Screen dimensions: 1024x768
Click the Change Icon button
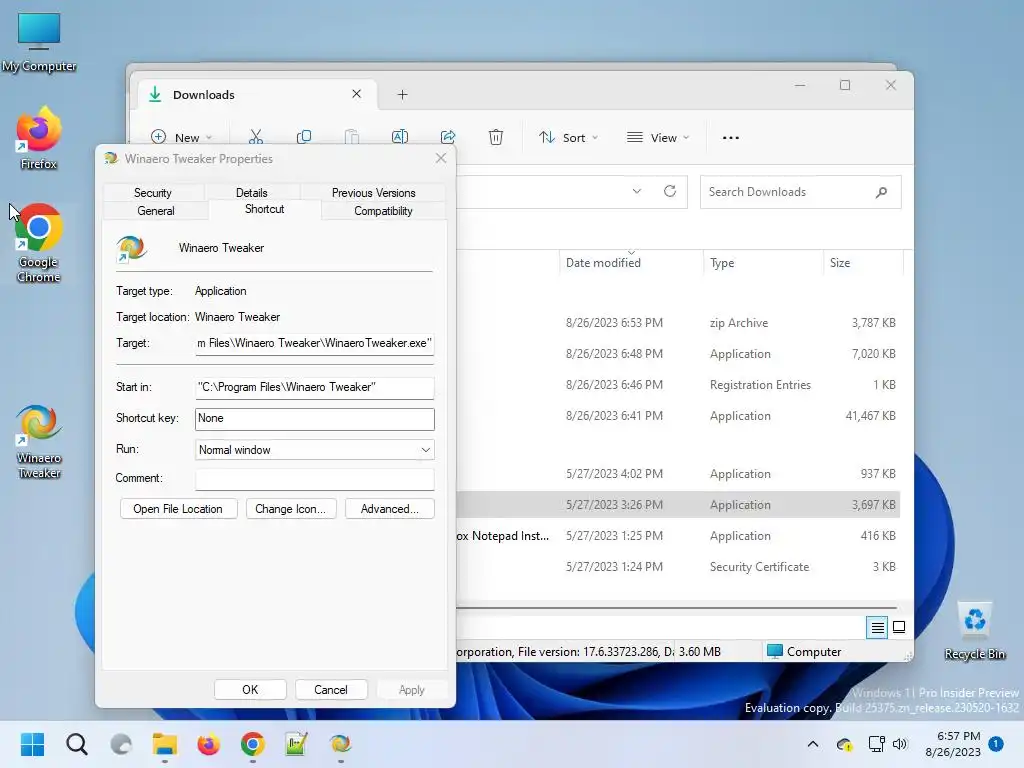point(291,509)
